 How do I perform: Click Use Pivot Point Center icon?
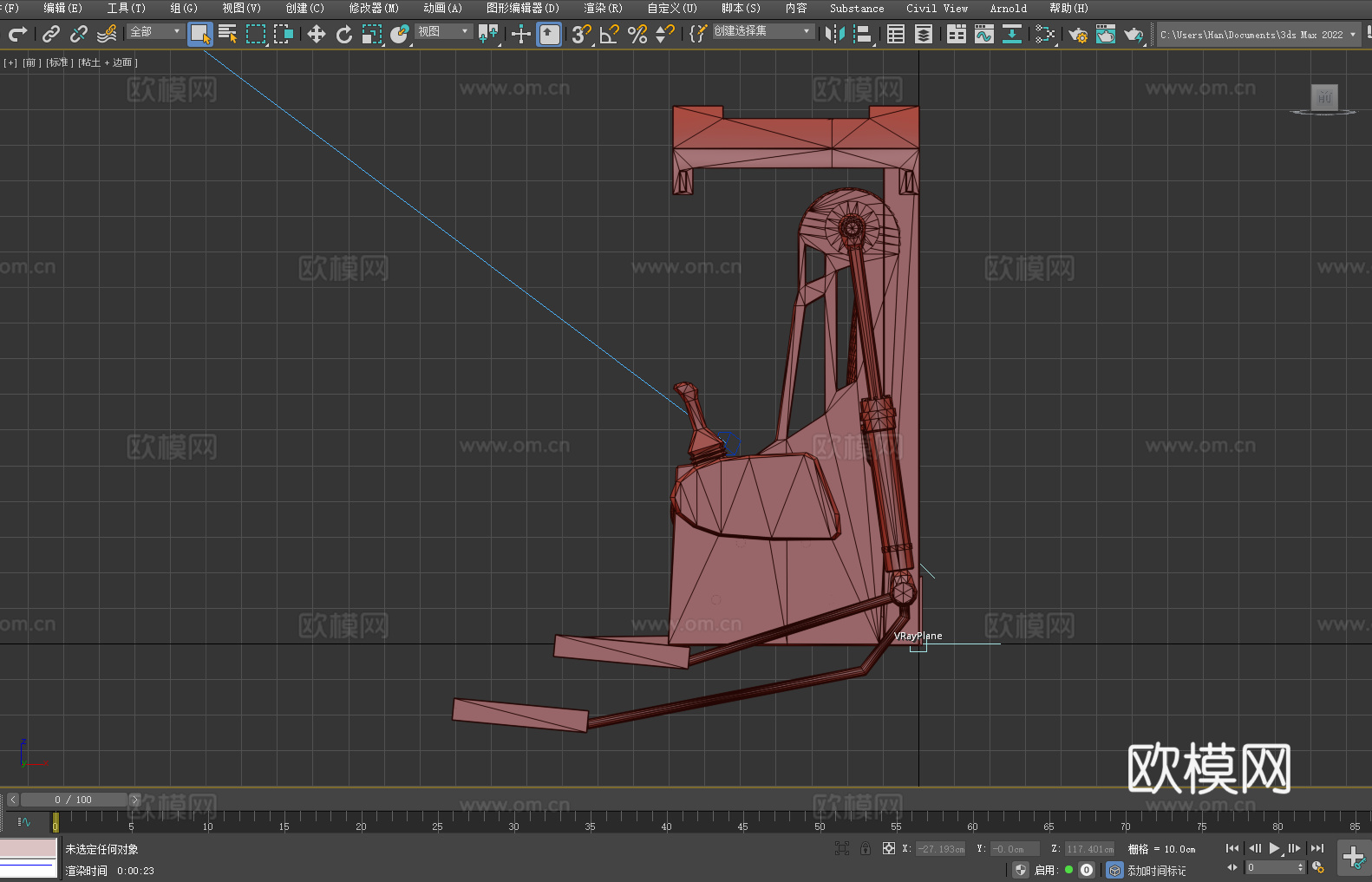point(488,34)
